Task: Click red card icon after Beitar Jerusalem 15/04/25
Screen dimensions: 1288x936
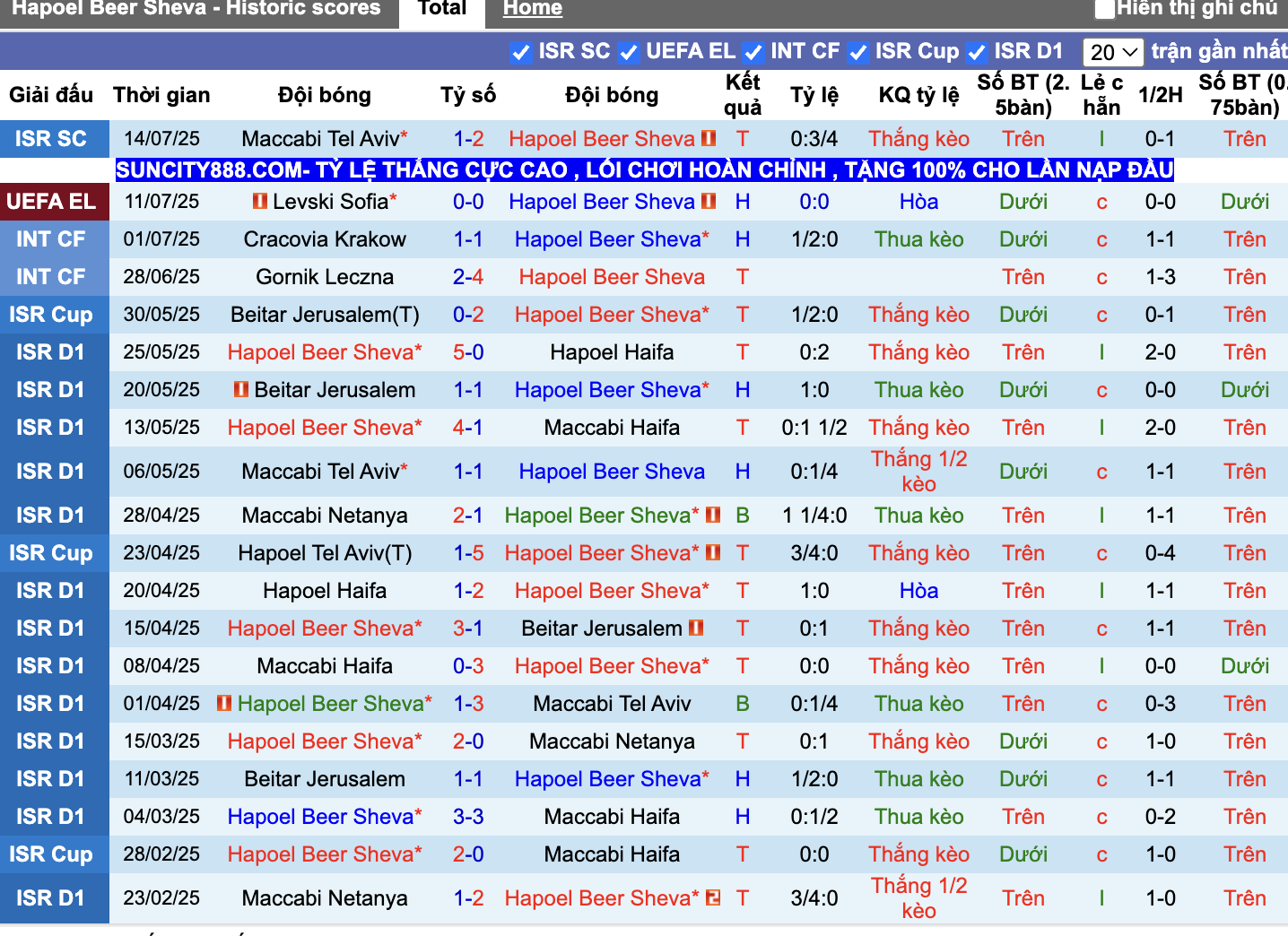Action: 696,628
